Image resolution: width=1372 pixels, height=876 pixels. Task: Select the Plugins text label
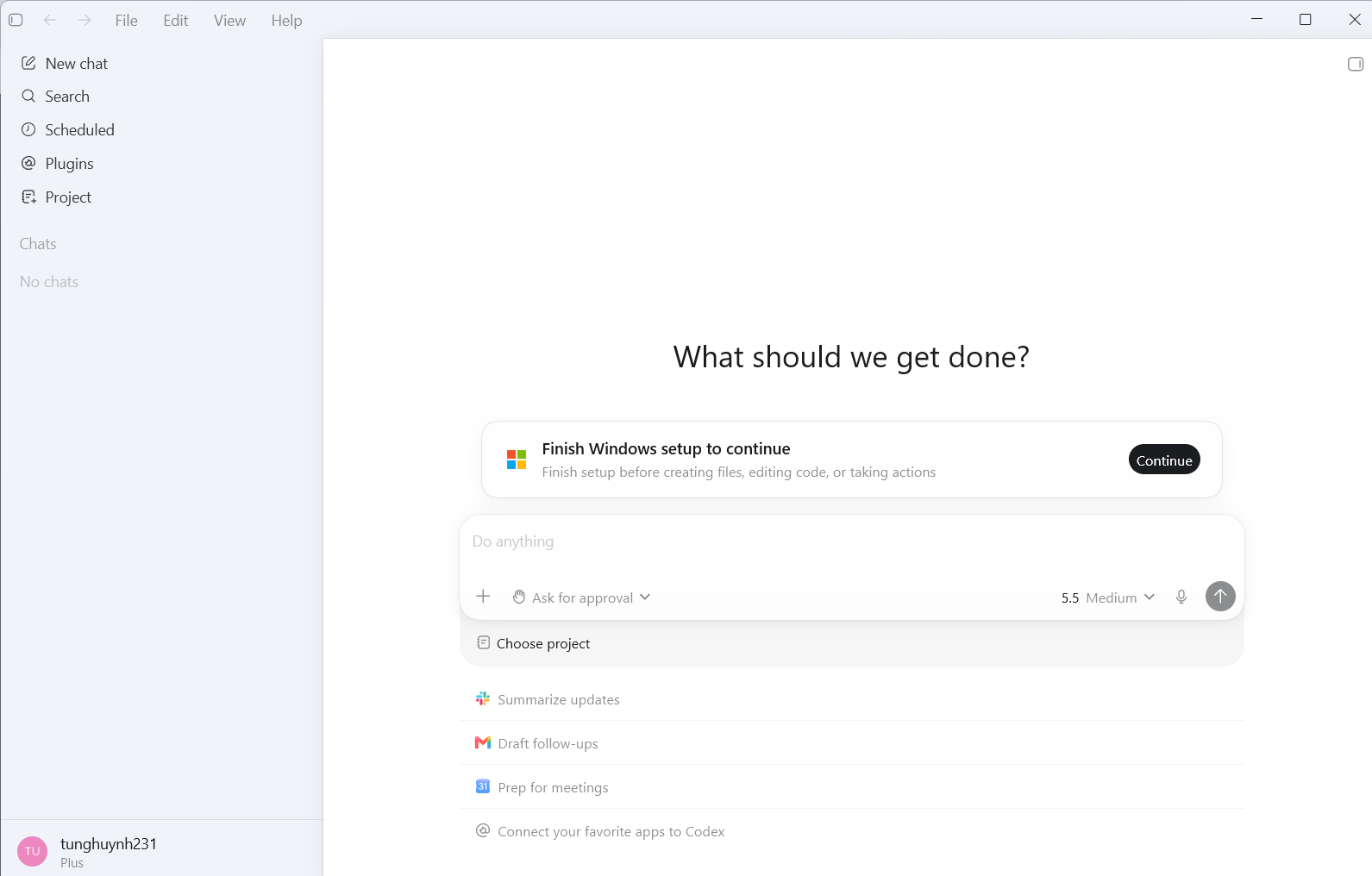[69, 163]
